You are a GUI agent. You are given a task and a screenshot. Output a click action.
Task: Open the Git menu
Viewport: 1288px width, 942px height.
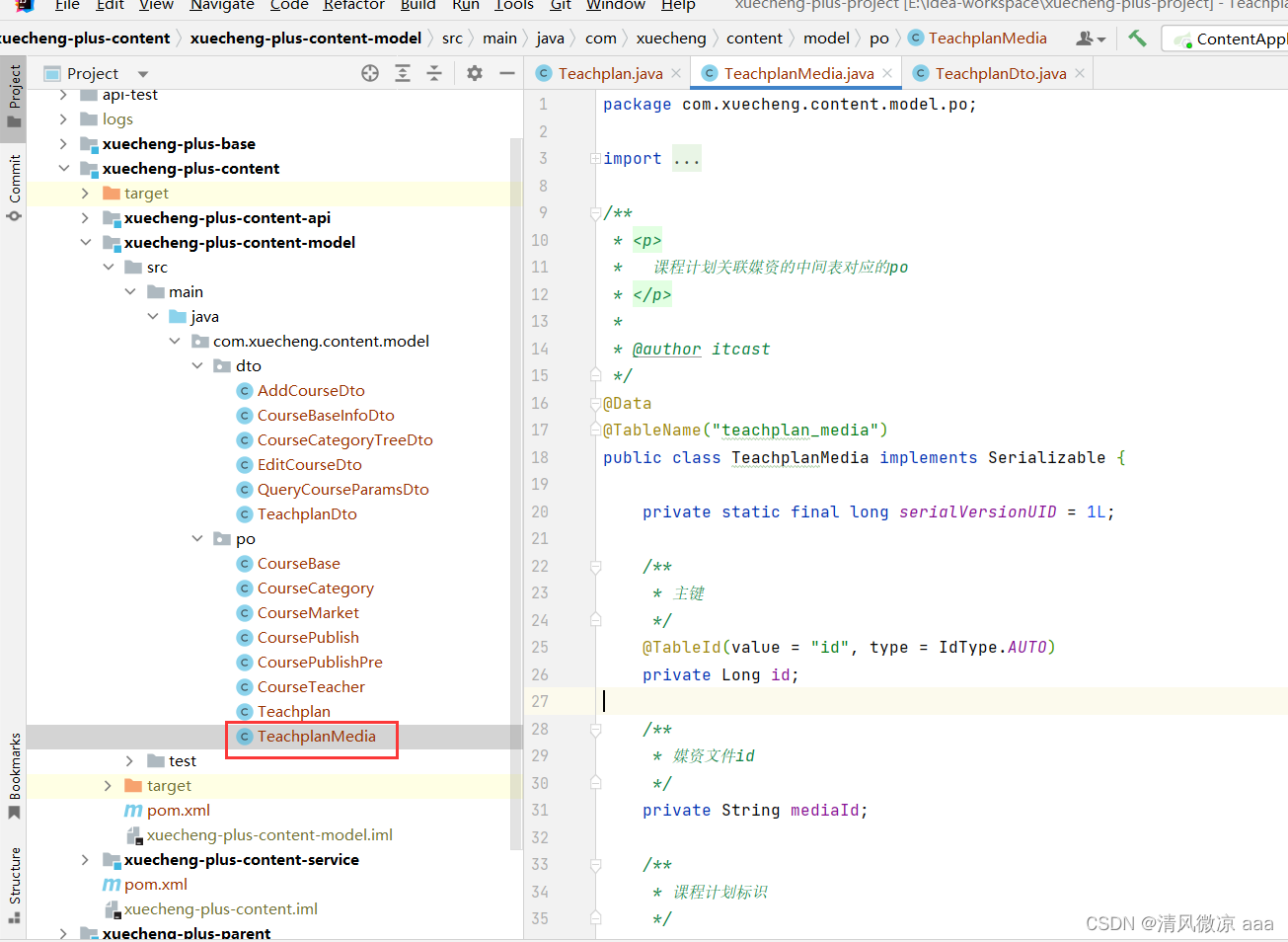pyautogui.click(x=561, y=5)
